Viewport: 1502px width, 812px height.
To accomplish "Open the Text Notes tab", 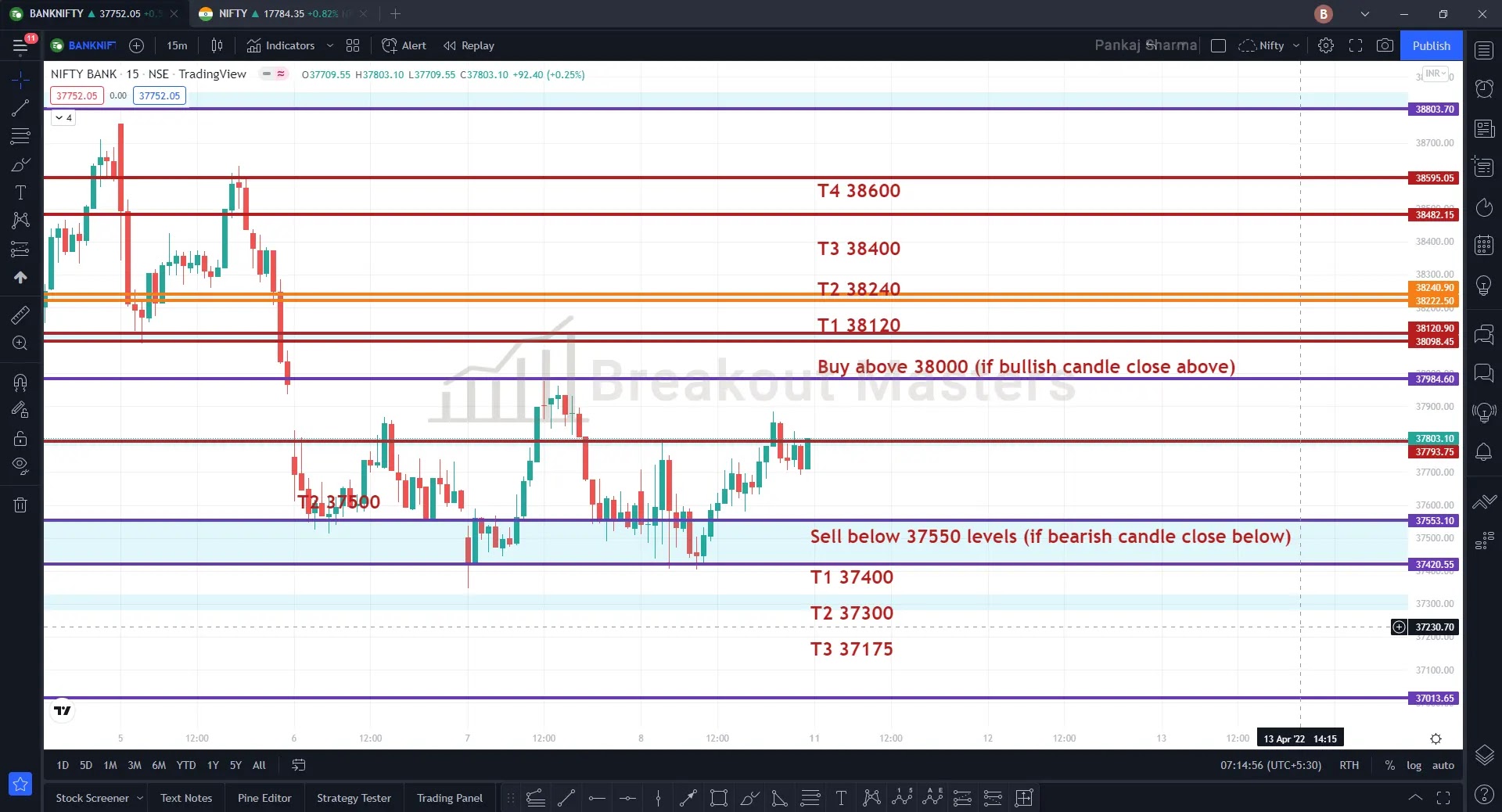I will coord(186,798).
